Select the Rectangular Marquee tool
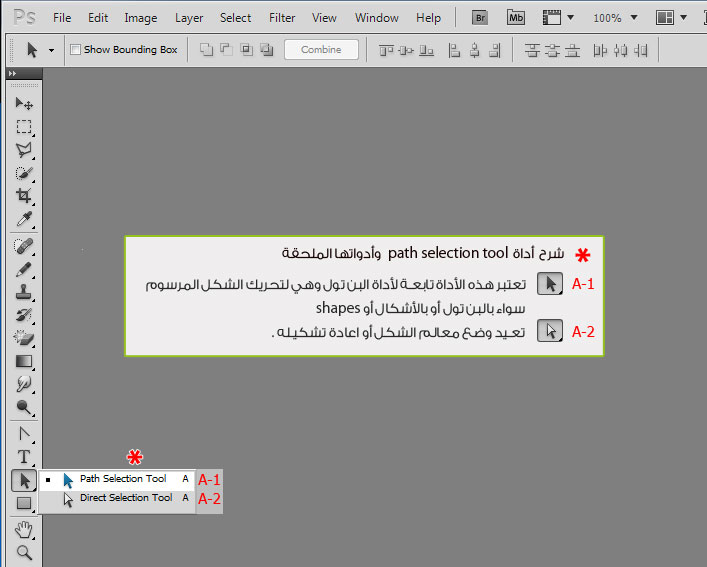The image size is (707, 567). [x=24, y=127]
